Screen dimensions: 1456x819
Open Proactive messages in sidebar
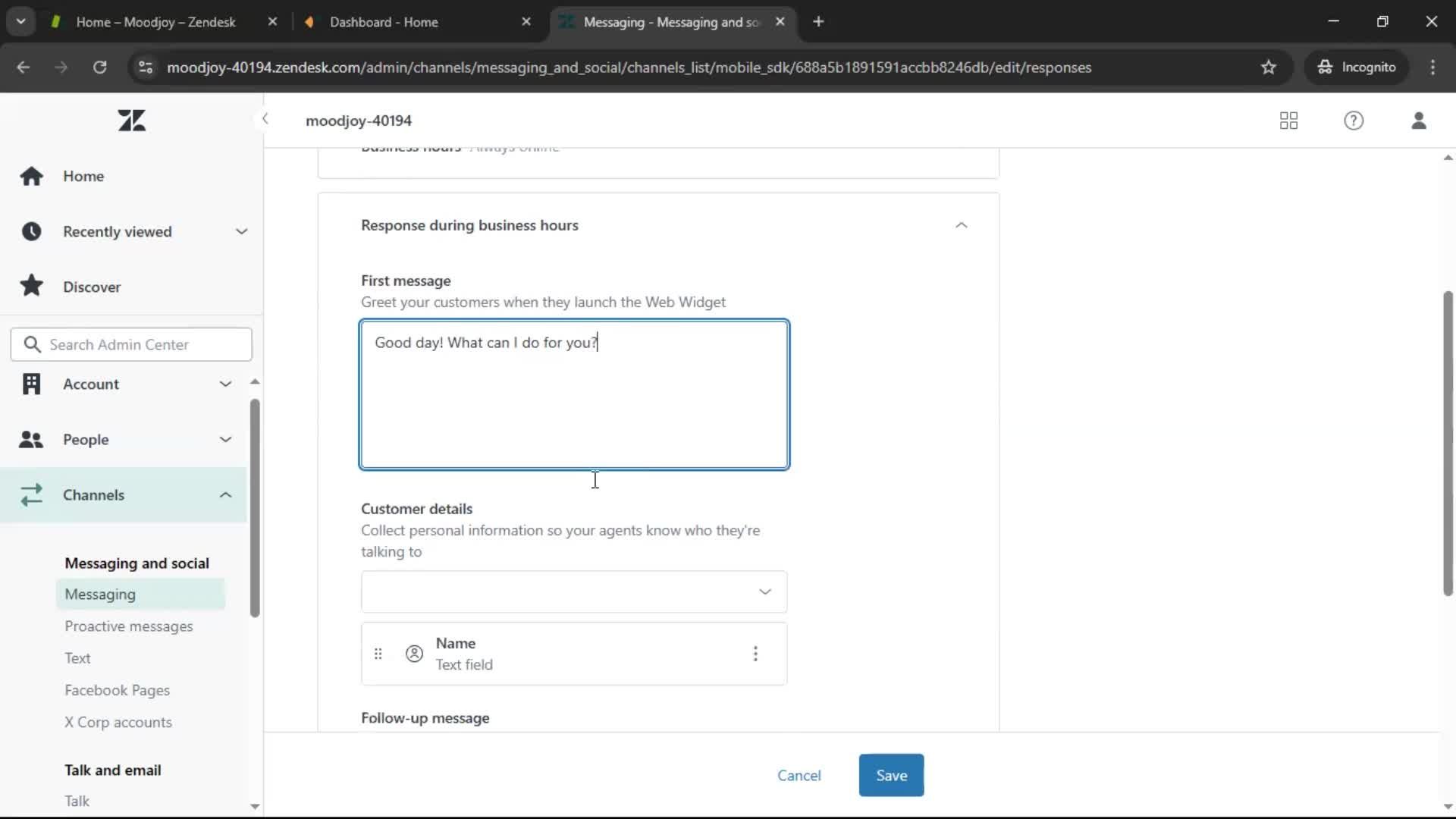click(128, 626)
